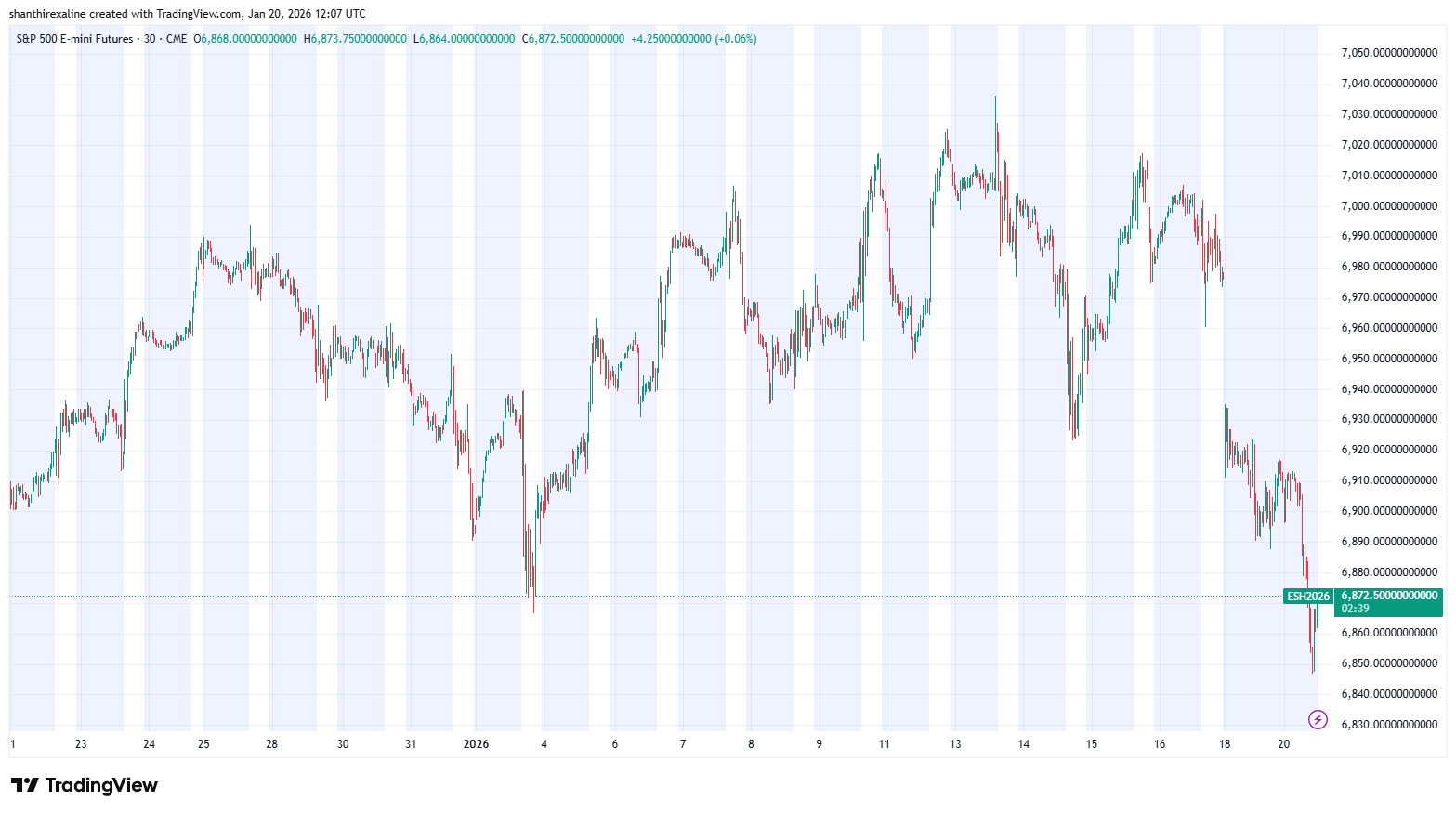The width and height of the screenshot is (1456, 813).
Task: Click the date label 9 on time axis
Action: pyautogui.click(x=819, y=744)
